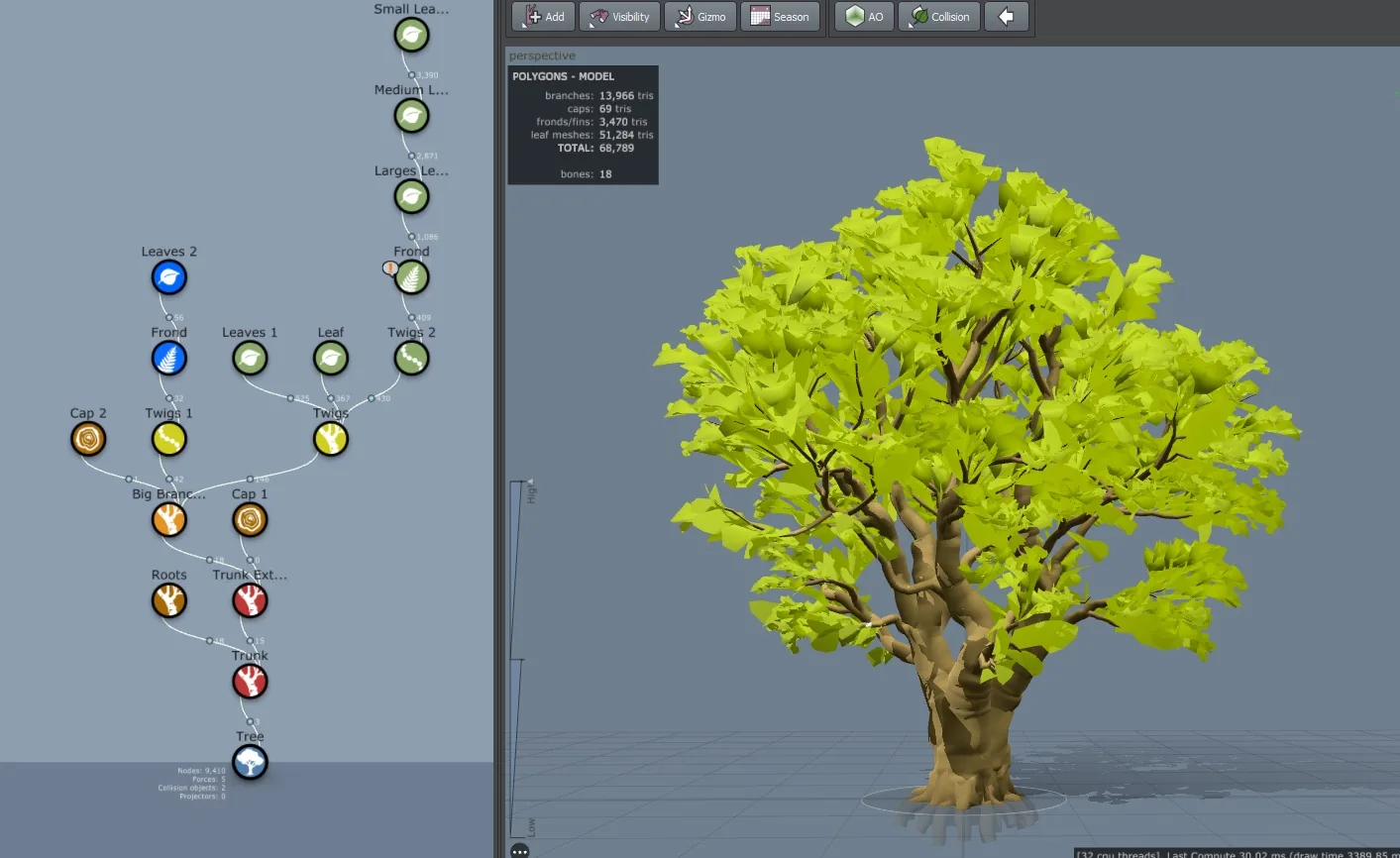Select the Small Leaves node icon
Viewport: 1400px width, 858px height.
(x=411, y=36)
